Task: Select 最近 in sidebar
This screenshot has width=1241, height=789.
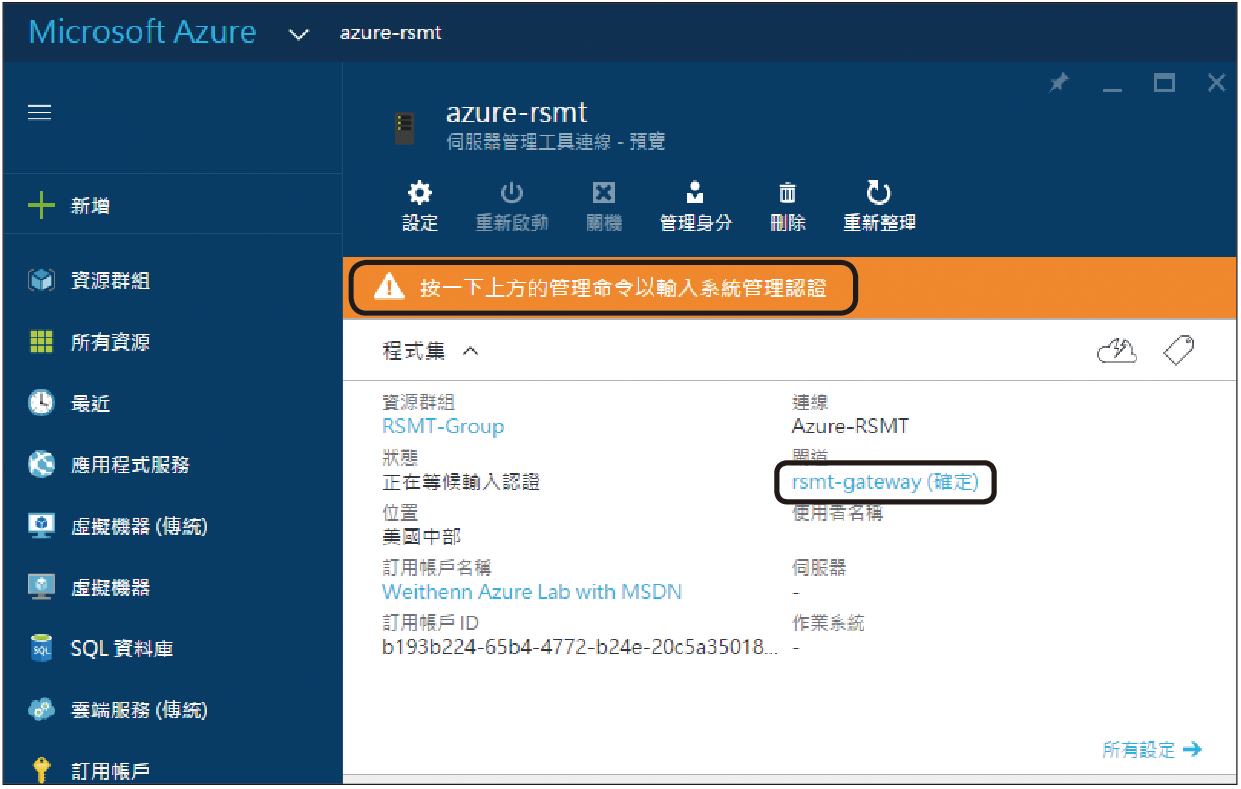Action: tap(90, 404)
